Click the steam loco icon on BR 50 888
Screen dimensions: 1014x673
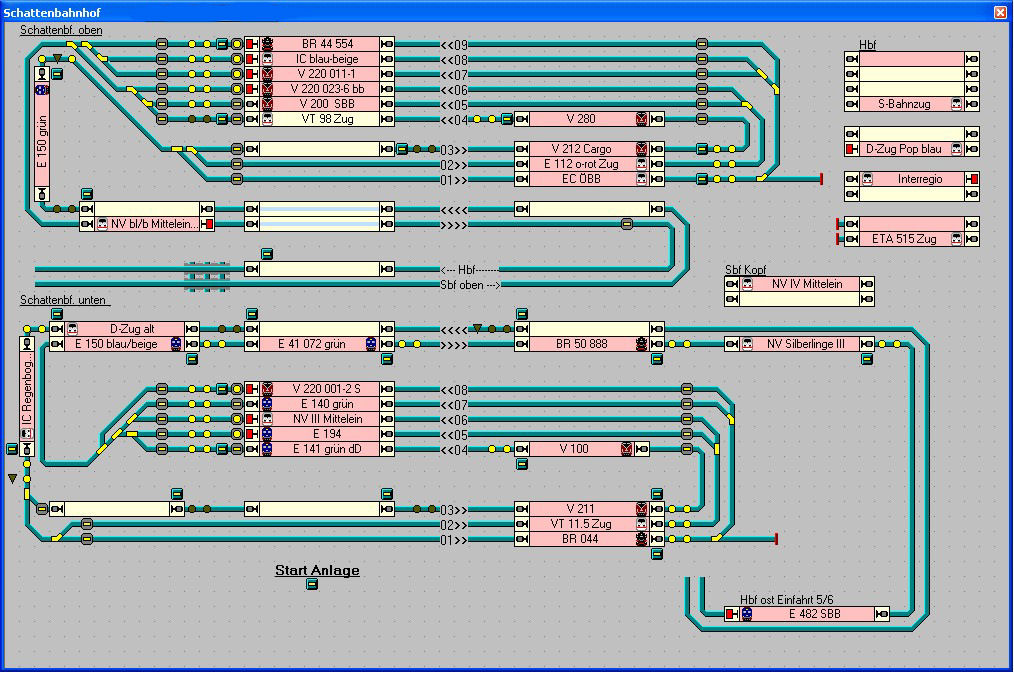(x=640, y=344)
